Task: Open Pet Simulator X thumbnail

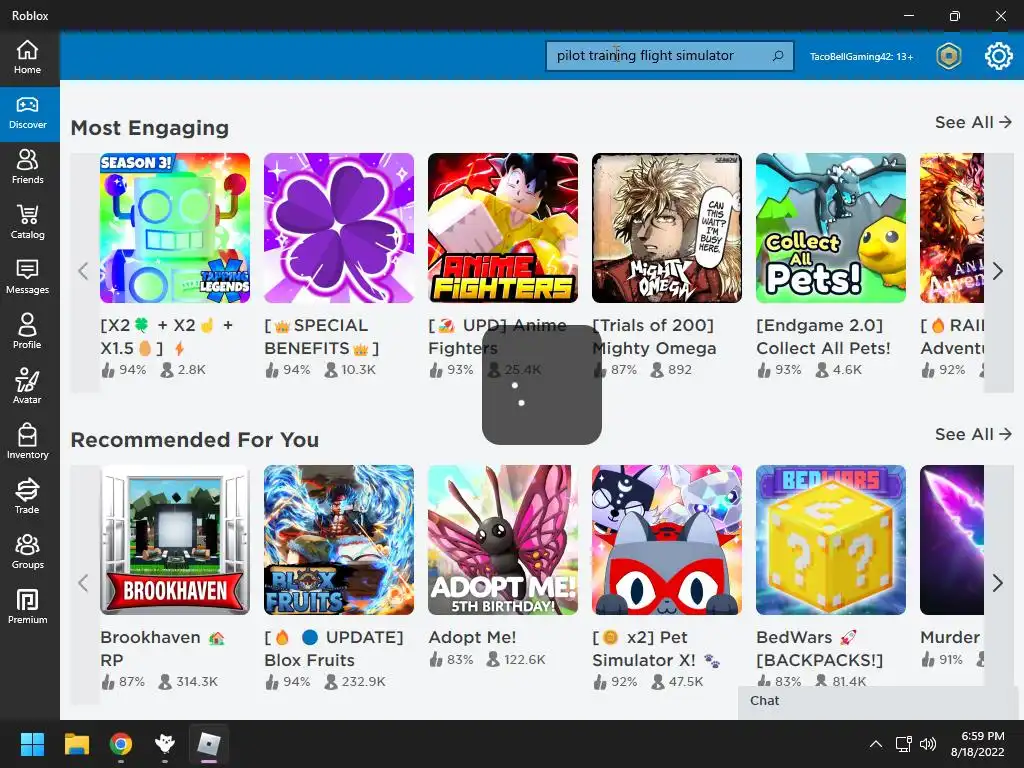Action: tap(667, 540)
